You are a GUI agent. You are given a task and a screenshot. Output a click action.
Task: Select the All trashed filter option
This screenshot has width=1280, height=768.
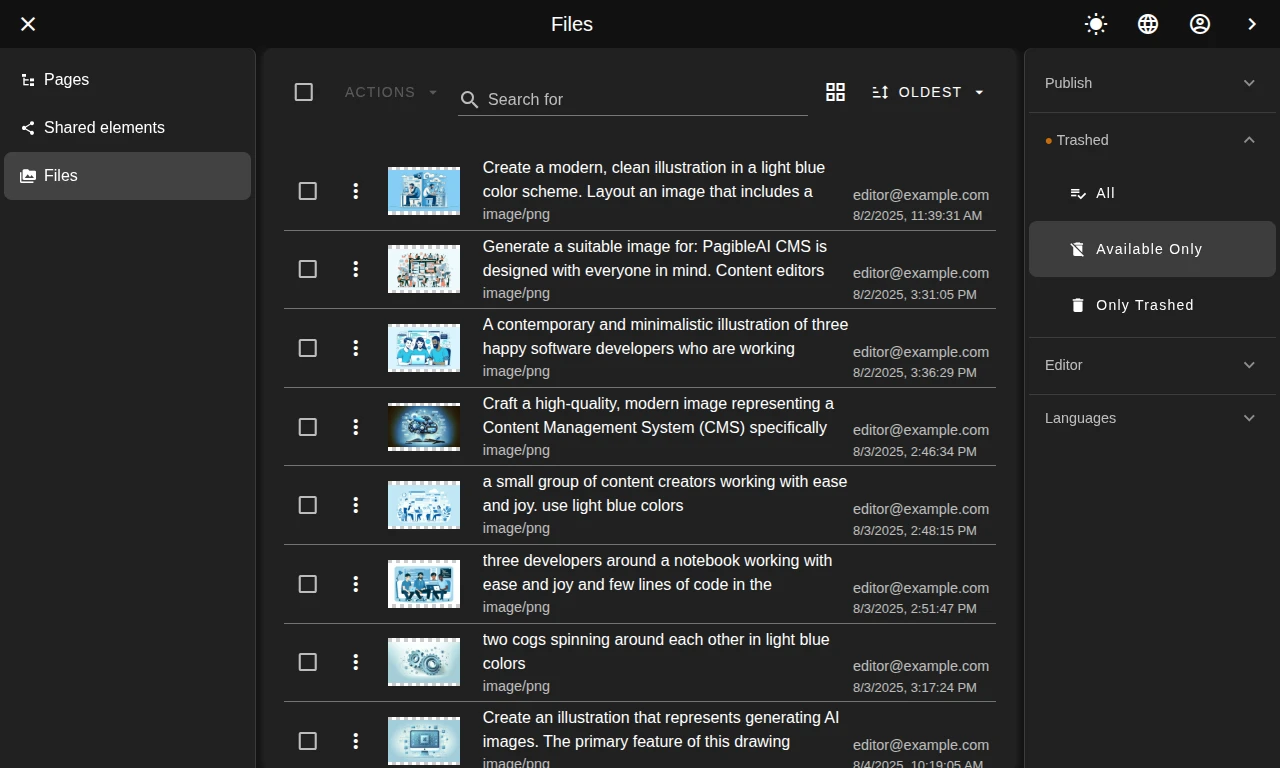click(1104, 193)
